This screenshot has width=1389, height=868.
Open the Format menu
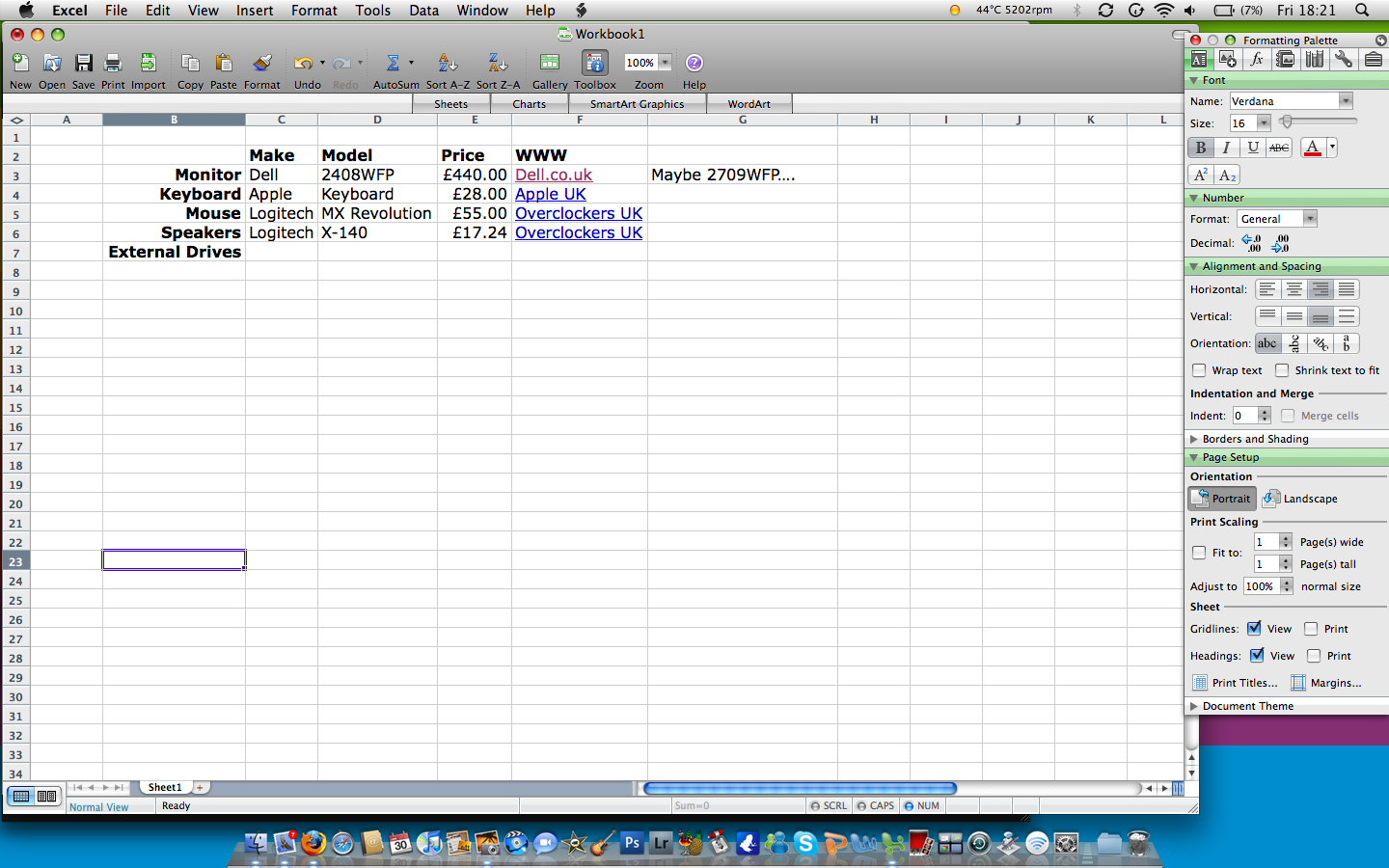314,11
